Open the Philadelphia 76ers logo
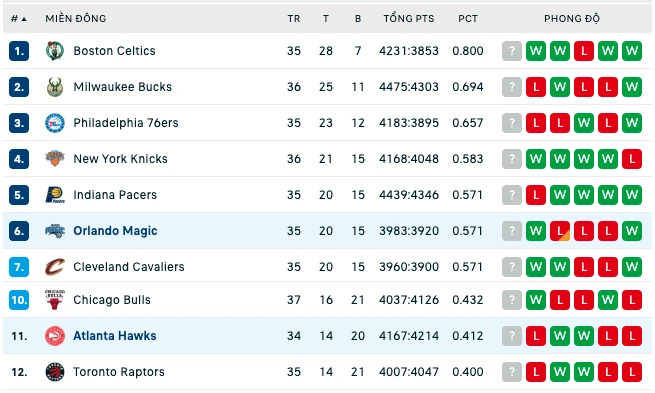This screenshot has width=655, height=393. pyautogui.click(x=55, y=123)
